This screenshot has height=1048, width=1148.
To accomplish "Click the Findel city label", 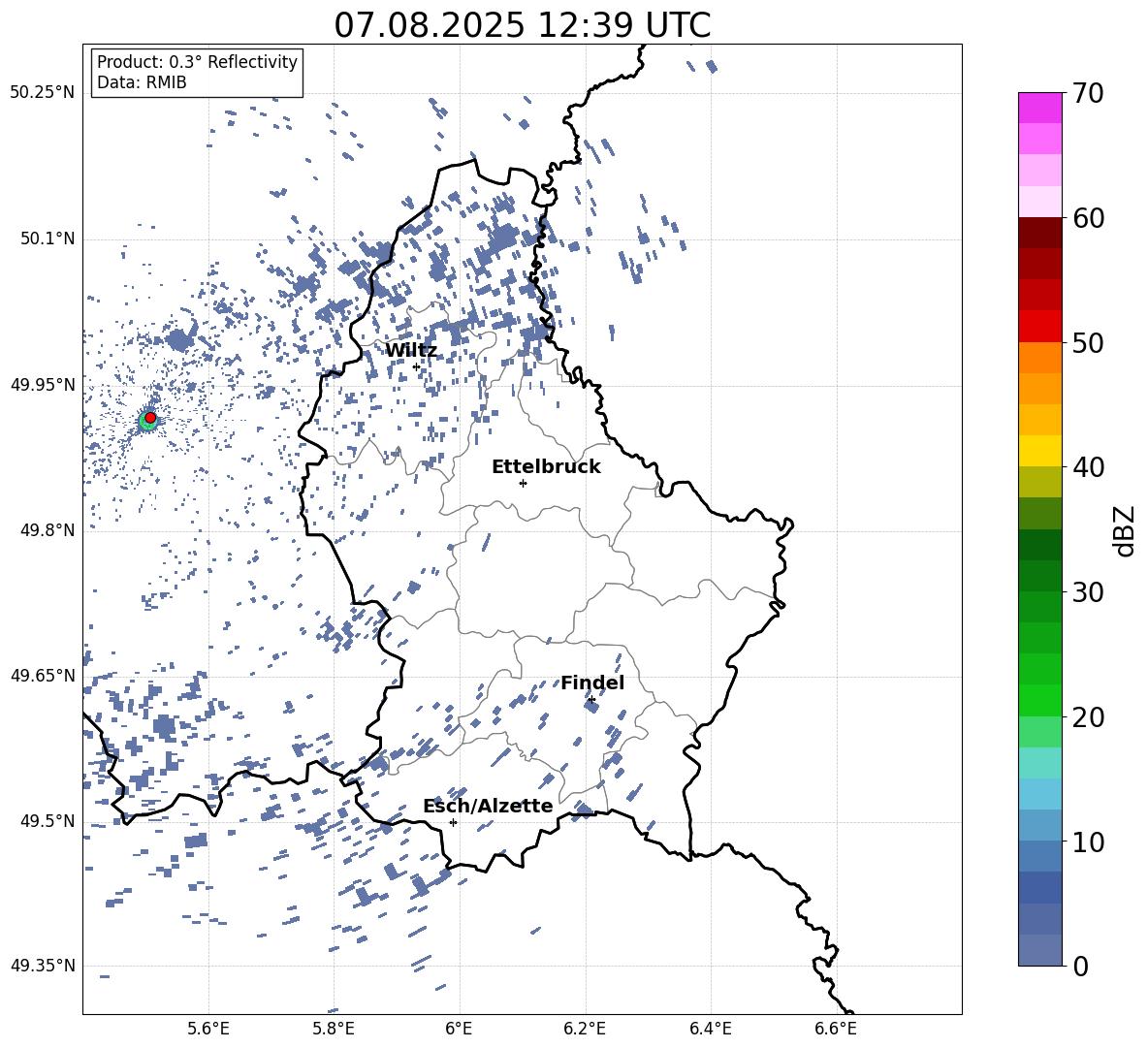I will point(592,683).
